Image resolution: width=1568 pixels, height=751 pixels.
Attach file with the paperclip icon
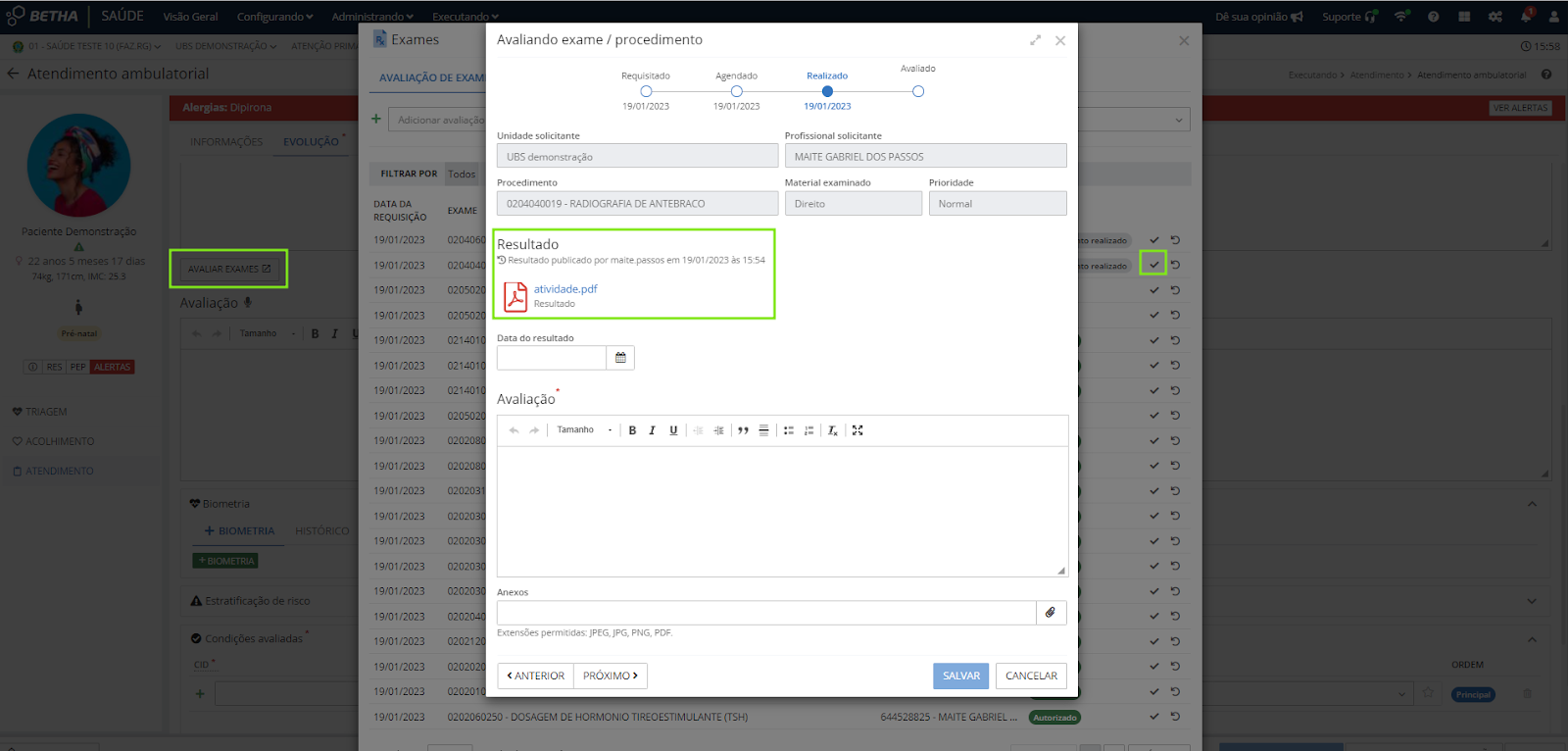tap(1051, 613)
